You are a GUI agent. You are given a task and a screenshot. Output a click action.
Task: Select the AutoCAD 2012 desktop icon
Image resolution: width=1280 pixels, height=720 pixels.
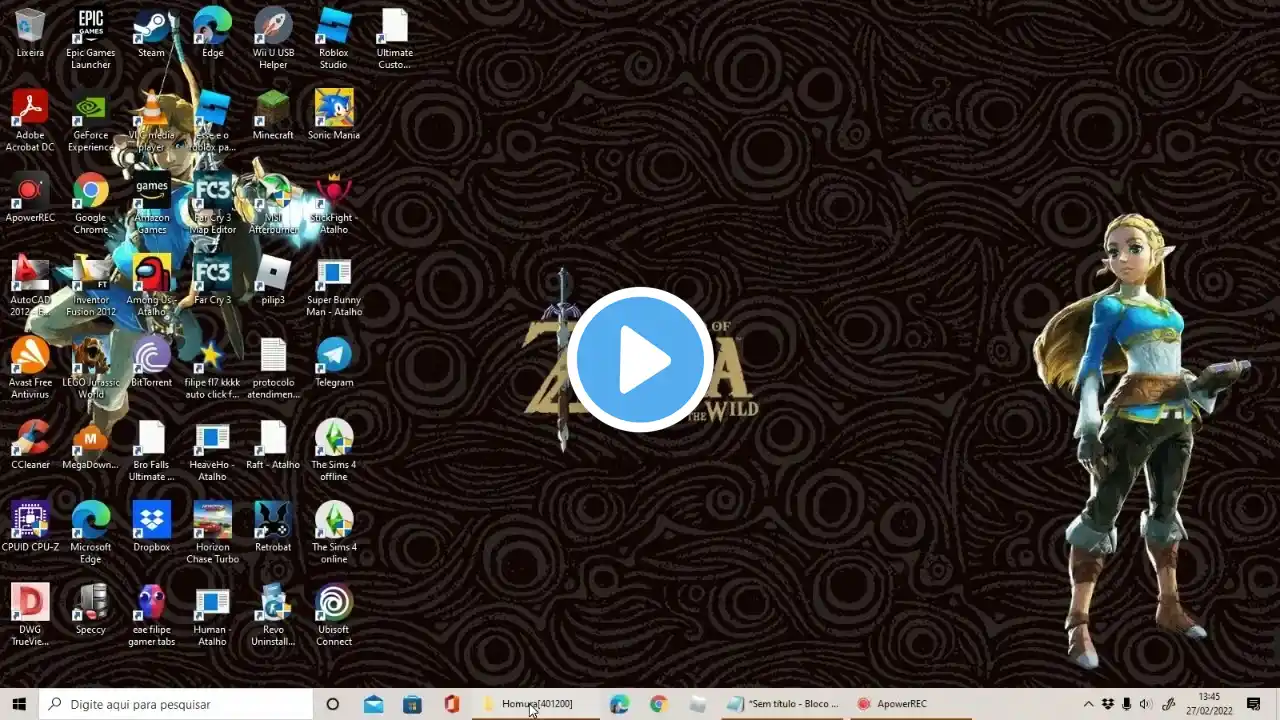pyautogui.click(x=30, y=286)
